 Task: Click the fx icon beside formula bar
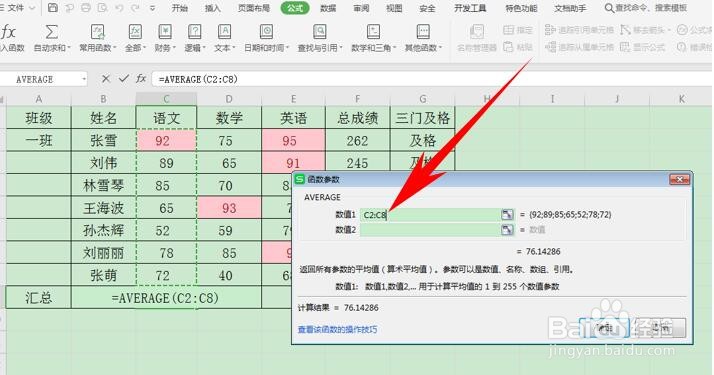141,79
